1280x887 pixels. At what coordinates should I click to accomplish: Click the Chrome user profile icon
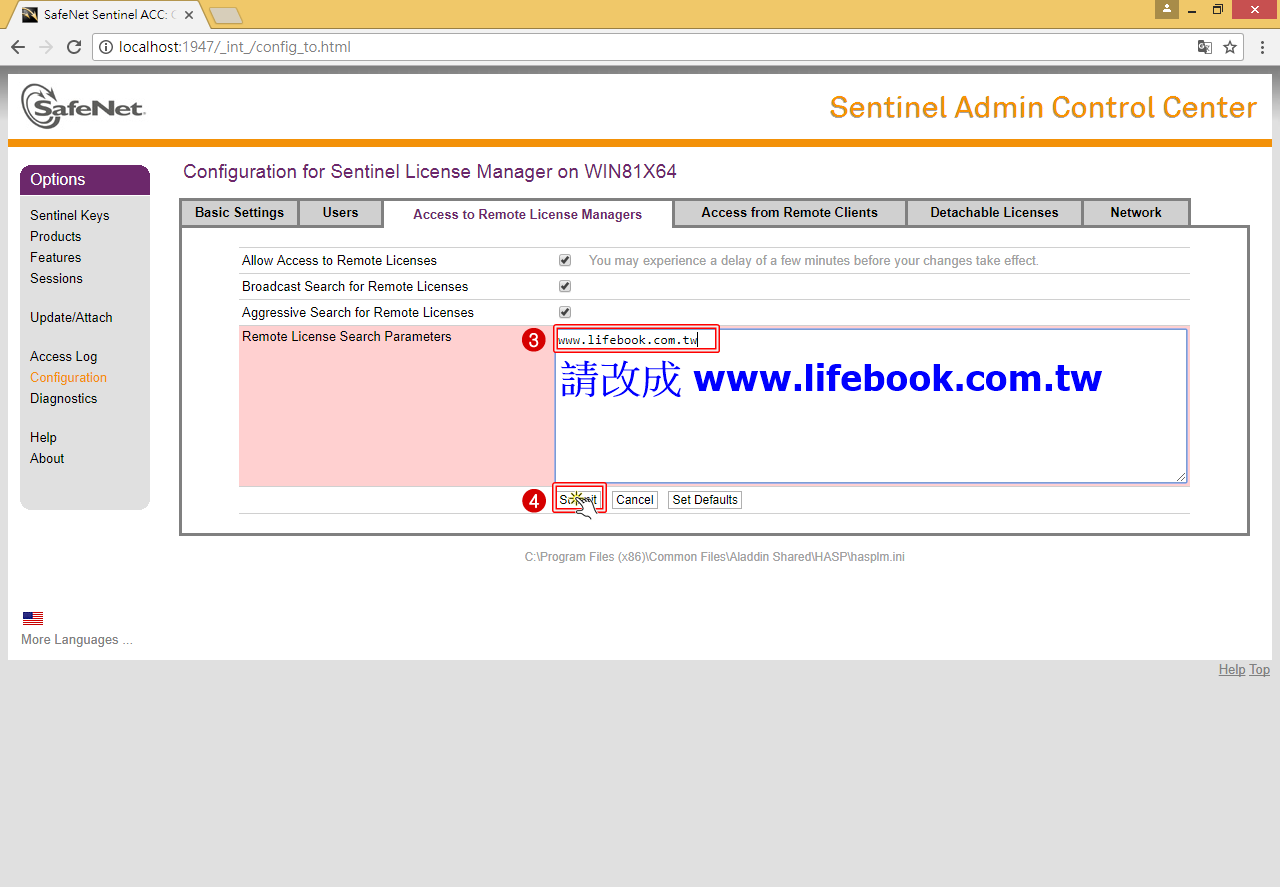(1167, 9)
